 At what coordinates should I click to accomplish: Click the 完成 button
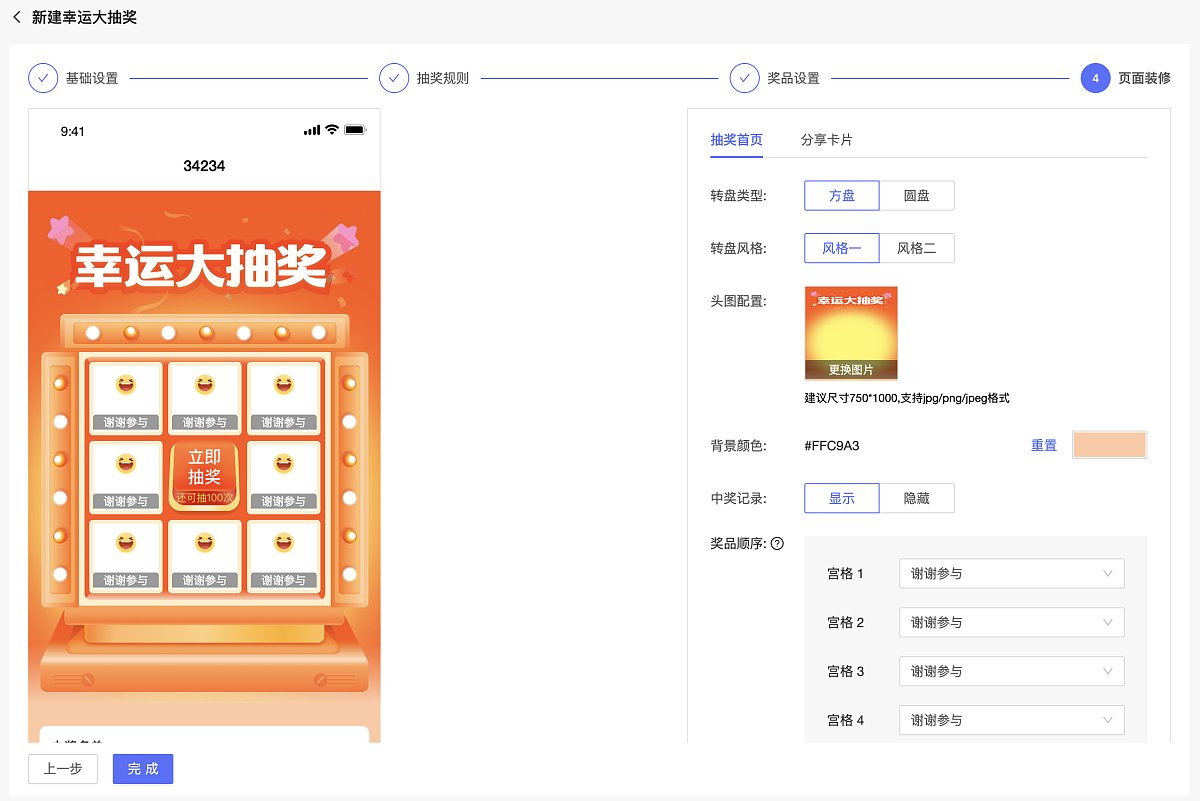pyautogui.click(x=143, y=768)
